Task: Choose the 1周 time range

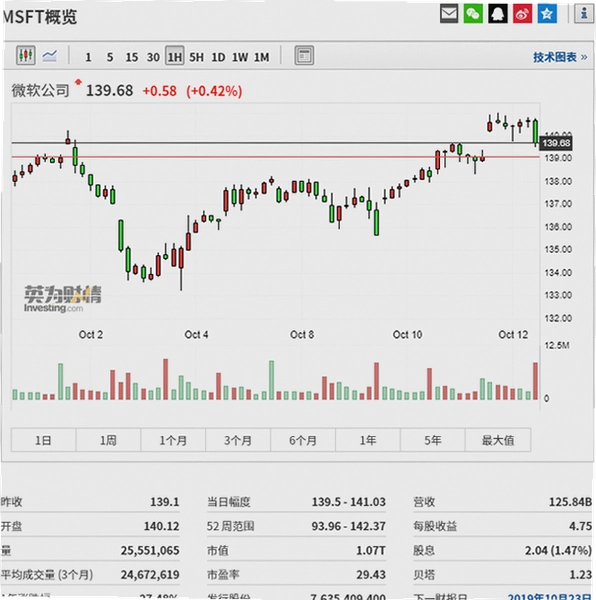Action: coord(108,440)
